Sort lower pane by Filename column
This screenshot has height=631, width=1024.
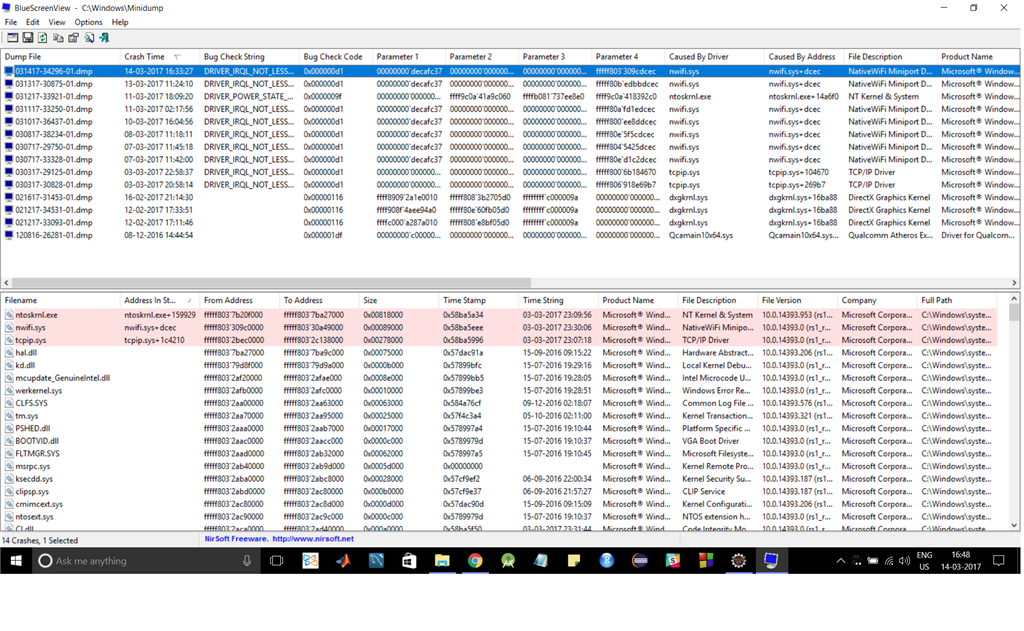(x=61, y=300)
